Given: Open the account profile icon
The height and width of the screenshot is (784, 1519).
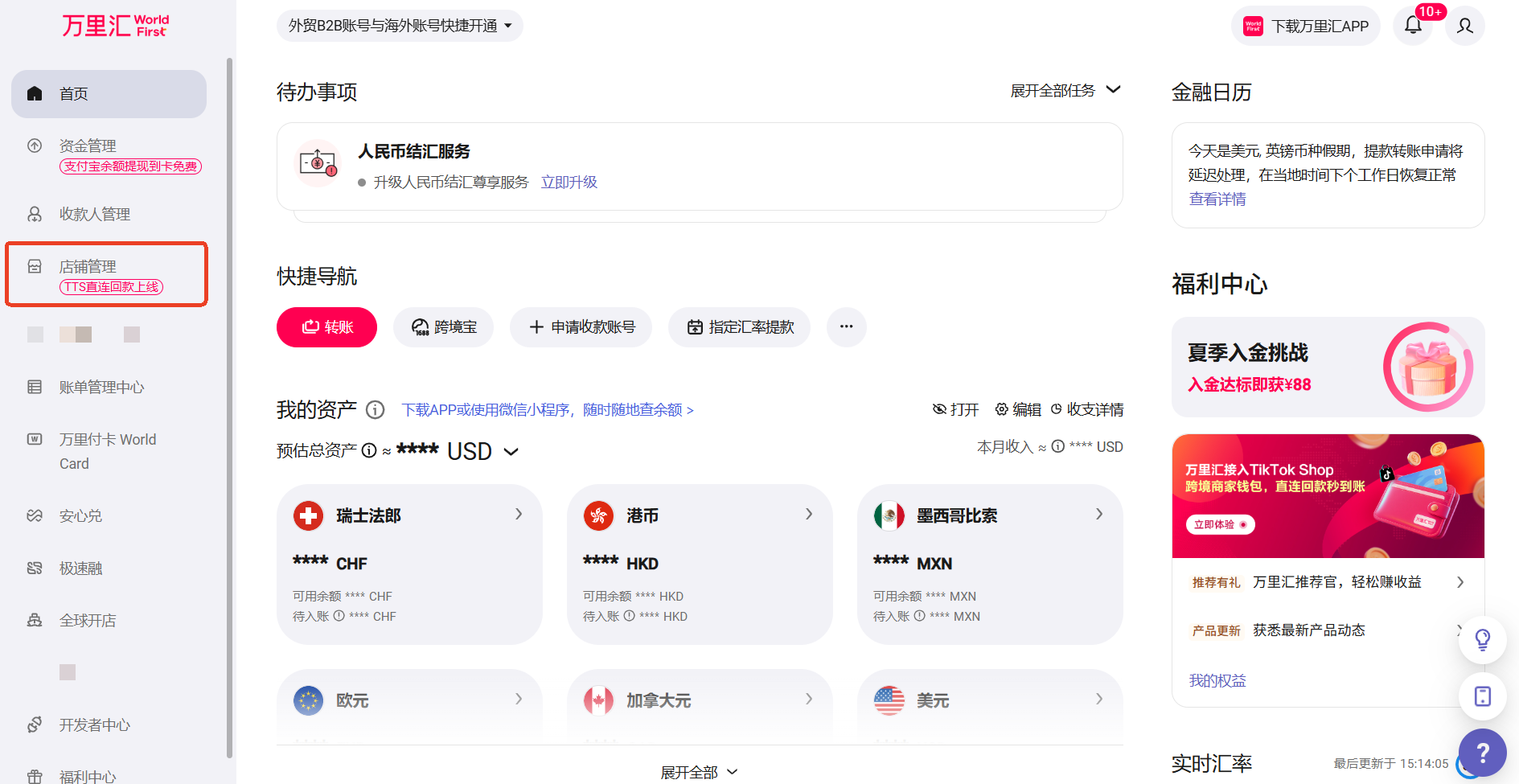Looking at the screenshot, I should pos(1464,26).
